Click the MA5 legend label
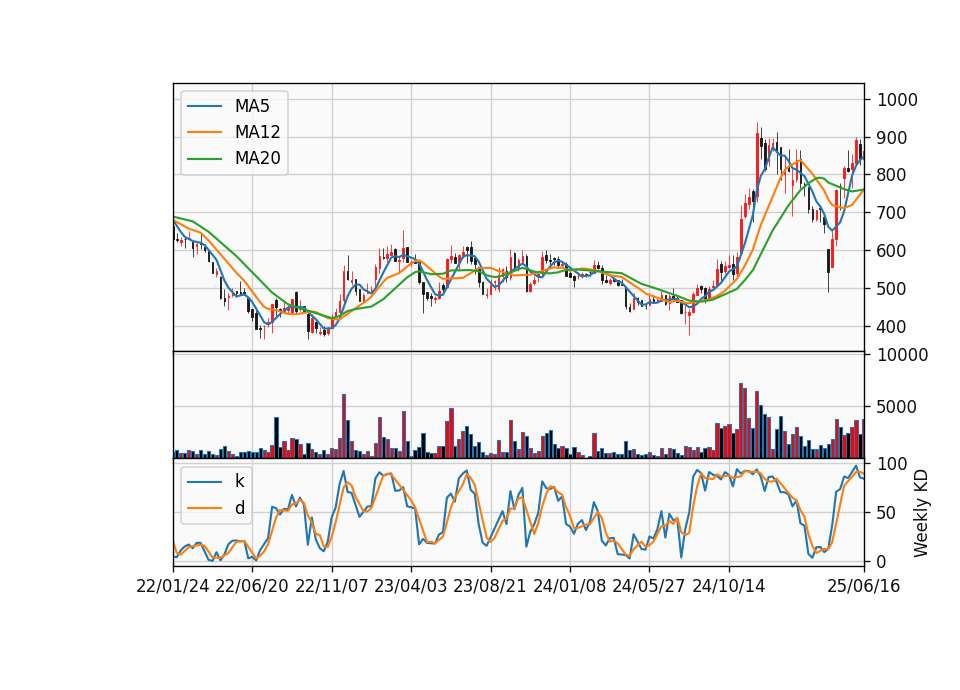The width and height of the screenshot is (960, 690). pyautogui.click(x=252, y=106)
